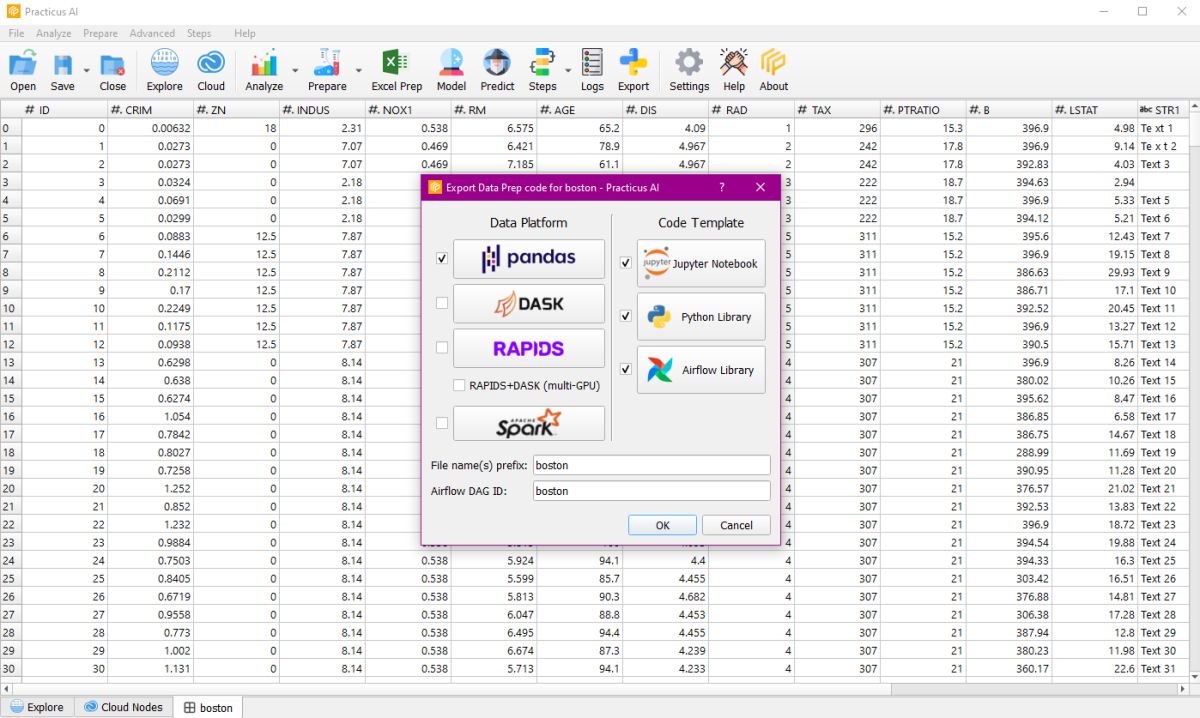This screenshot has height=718, width=1200.
Task: Expand the Steps dropdown arrow
Action: tap(568, 71)
